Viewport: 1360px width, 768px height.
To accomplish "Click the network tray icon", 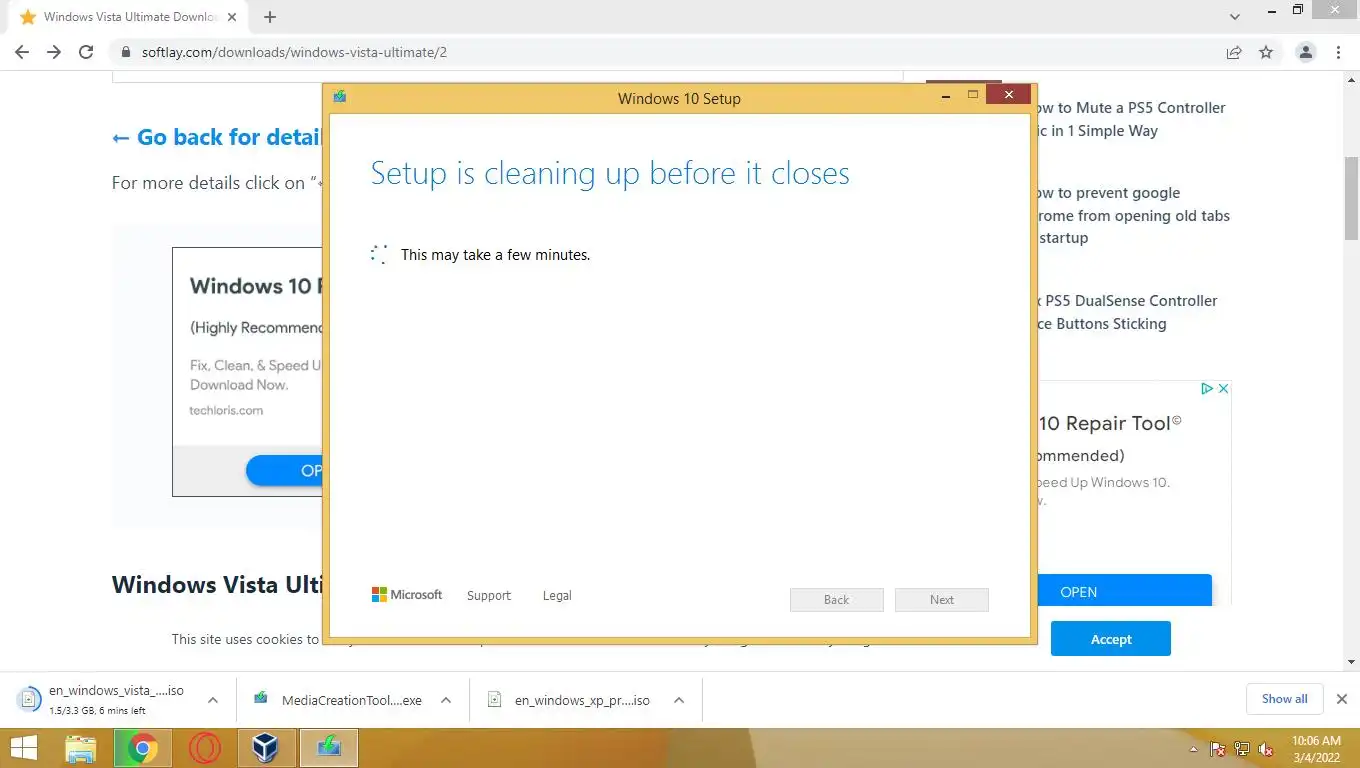I will pyautogui.click(x=1242, y=749).
